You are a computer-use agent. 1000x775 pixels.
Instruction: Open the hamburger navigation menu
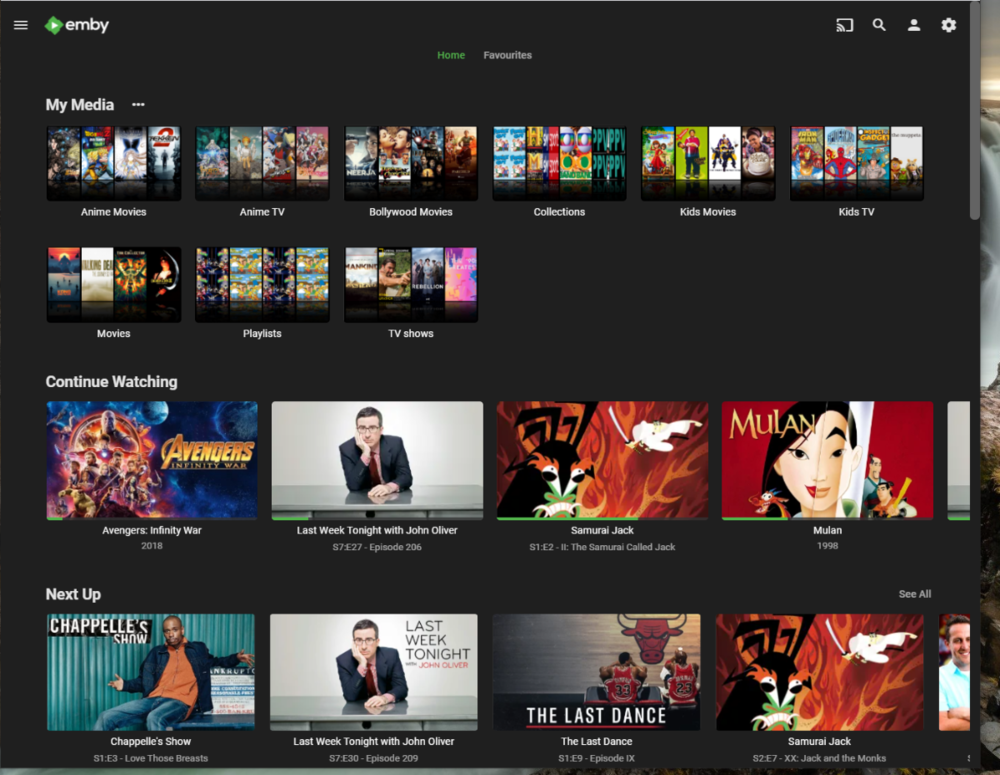point(20,25)
